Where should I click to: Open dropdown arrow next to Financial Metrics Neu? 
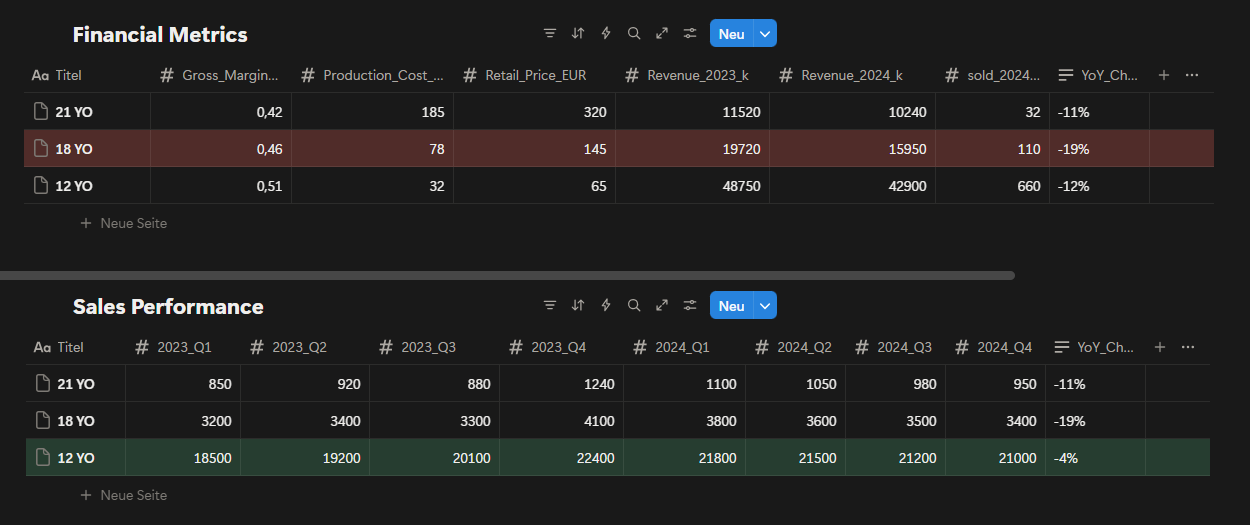(x=765, y=34)
